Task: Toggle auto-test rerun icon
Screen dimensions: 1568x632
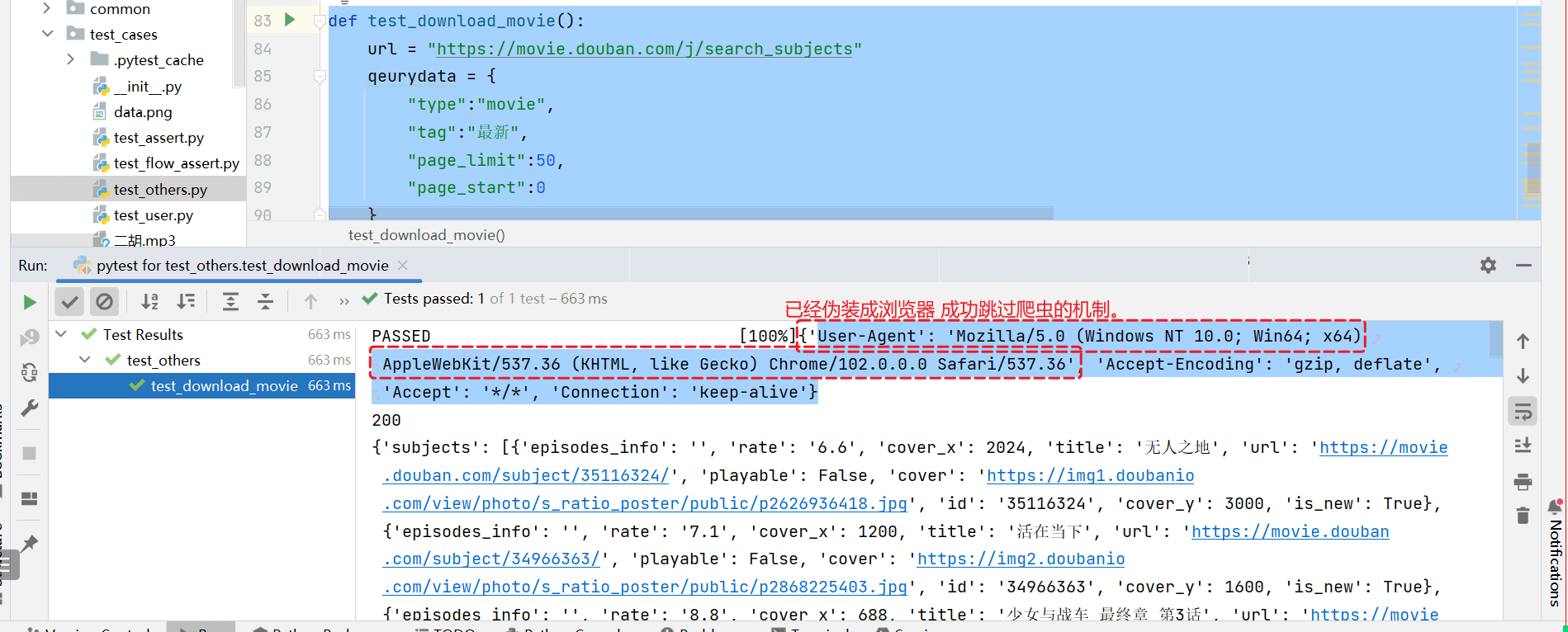Action: click(x=30, y=373)
